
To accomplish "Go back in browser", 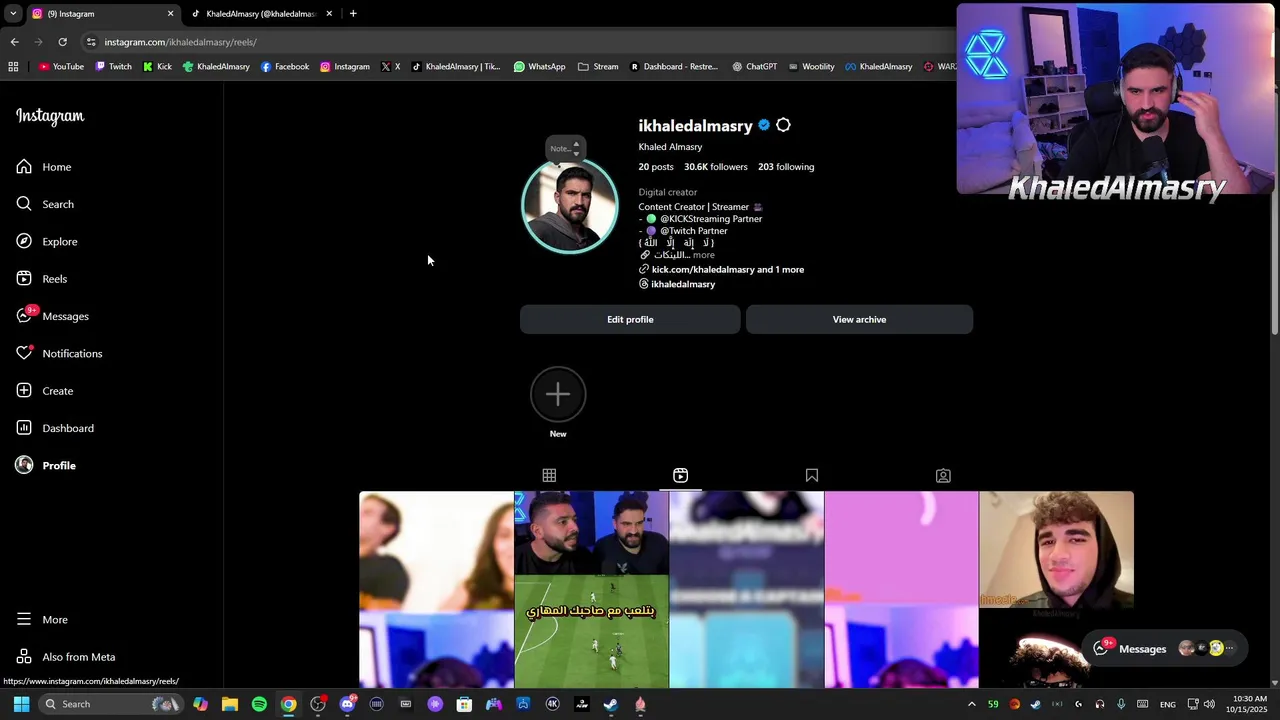I will coord(15,42).
